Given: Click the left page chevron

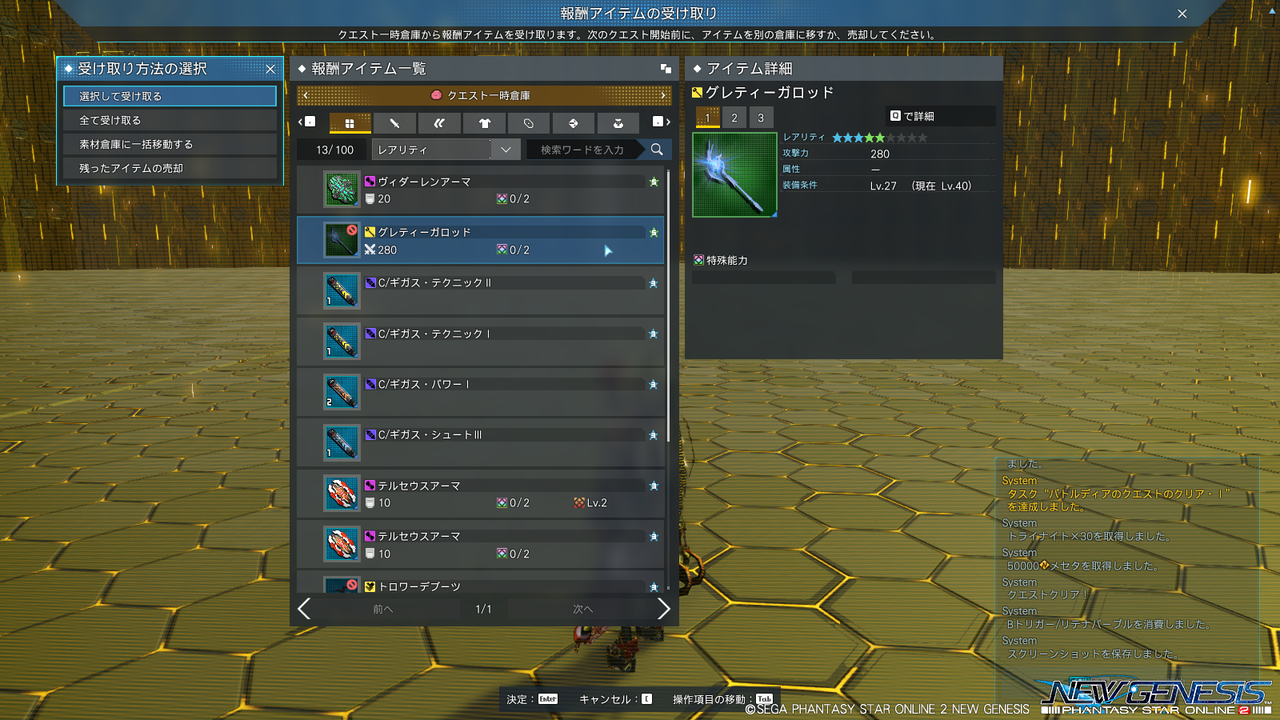Looking at the screenshot, I should tap(304, 609).
